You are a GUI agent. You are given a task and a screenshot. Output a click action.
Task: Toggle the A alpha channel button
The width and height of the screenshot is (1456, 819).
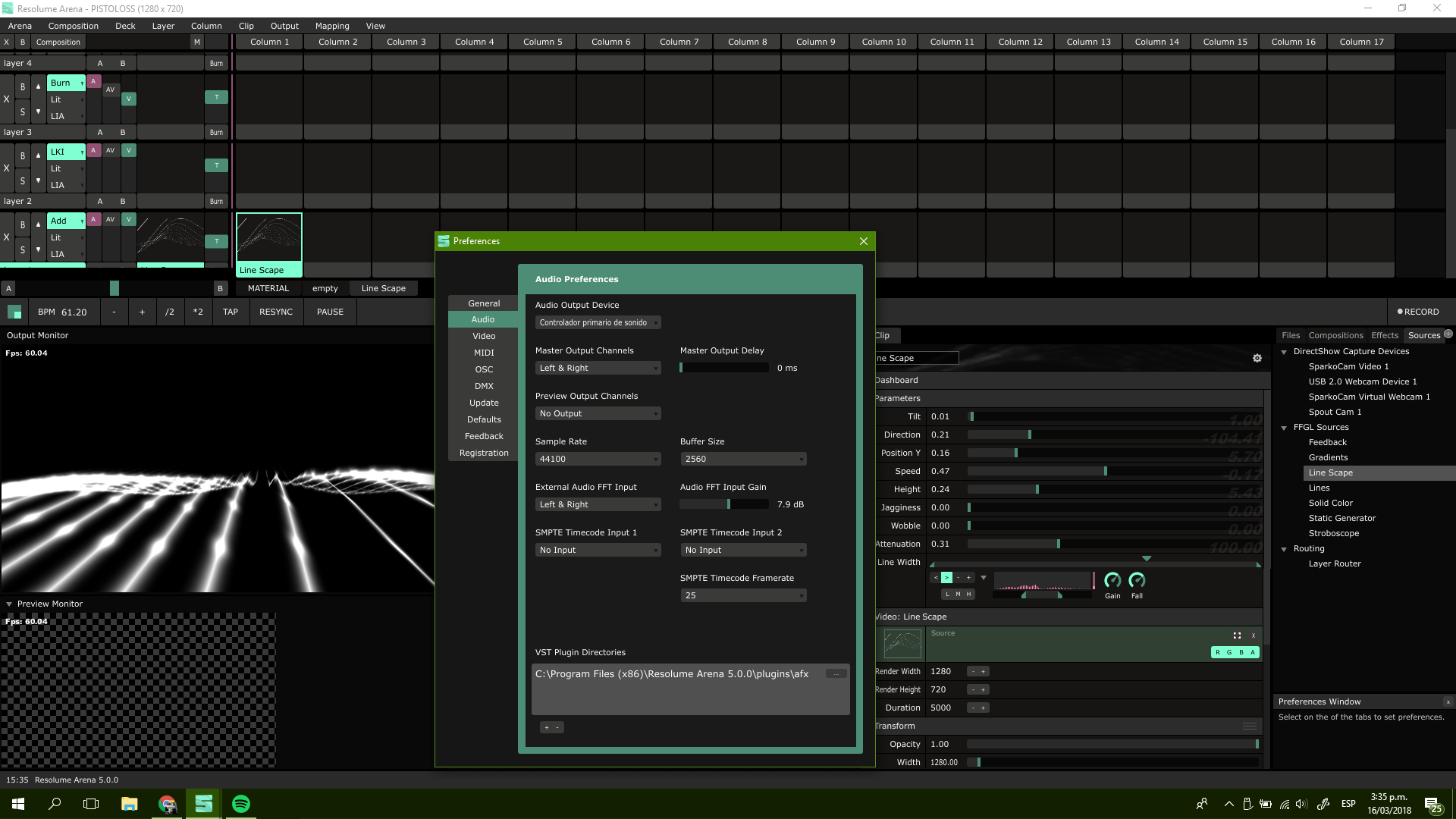click(1253, 652)
